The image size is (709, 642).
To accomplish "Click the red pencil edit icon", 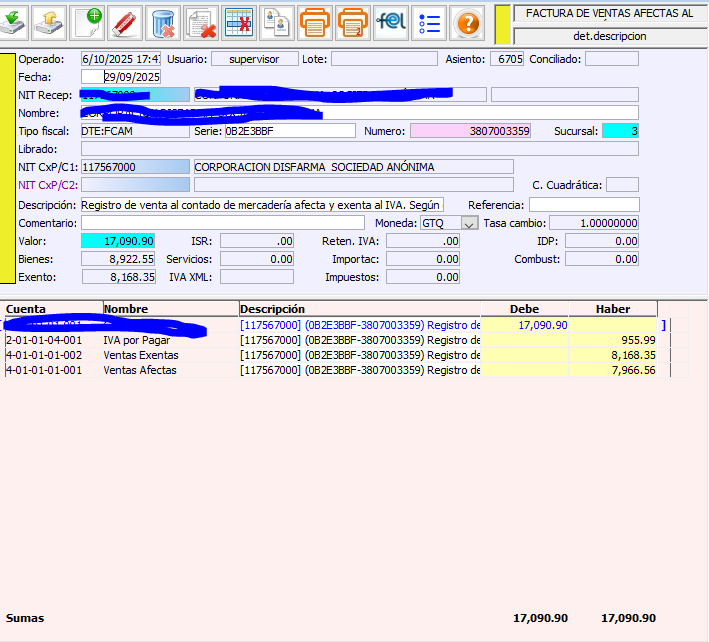I will pos(125,21).
